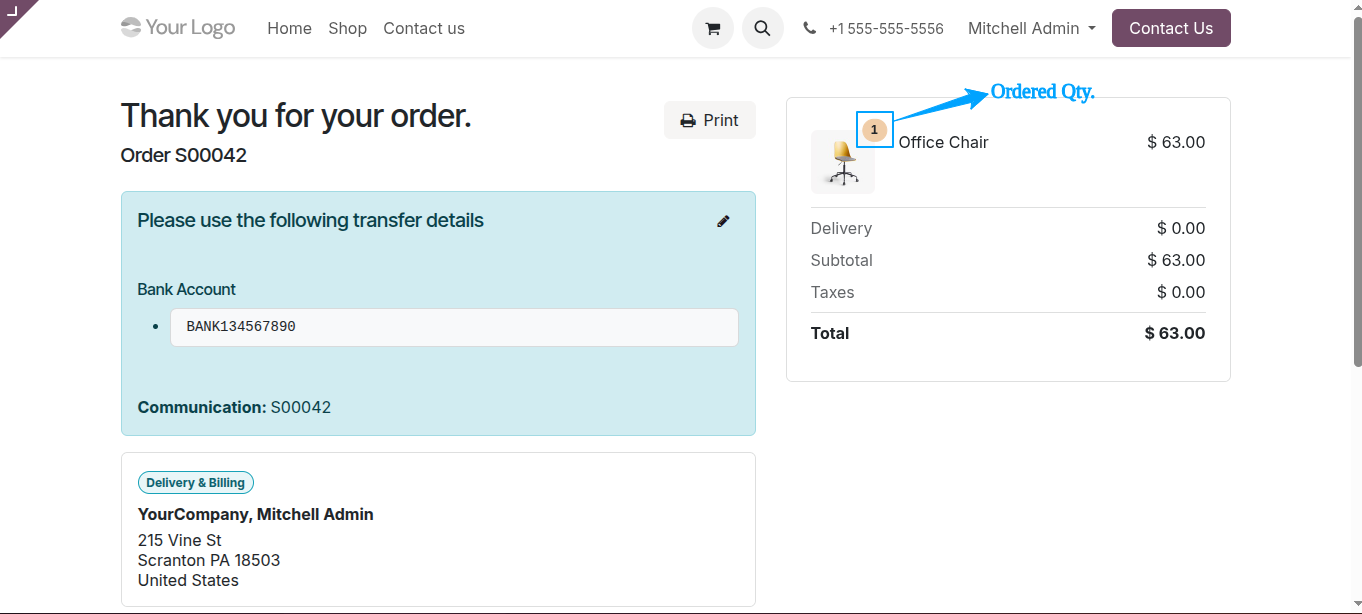Click the BANK134567890 account field
The width and height of the screenshot is (1362, 614).
click(454, 327)
